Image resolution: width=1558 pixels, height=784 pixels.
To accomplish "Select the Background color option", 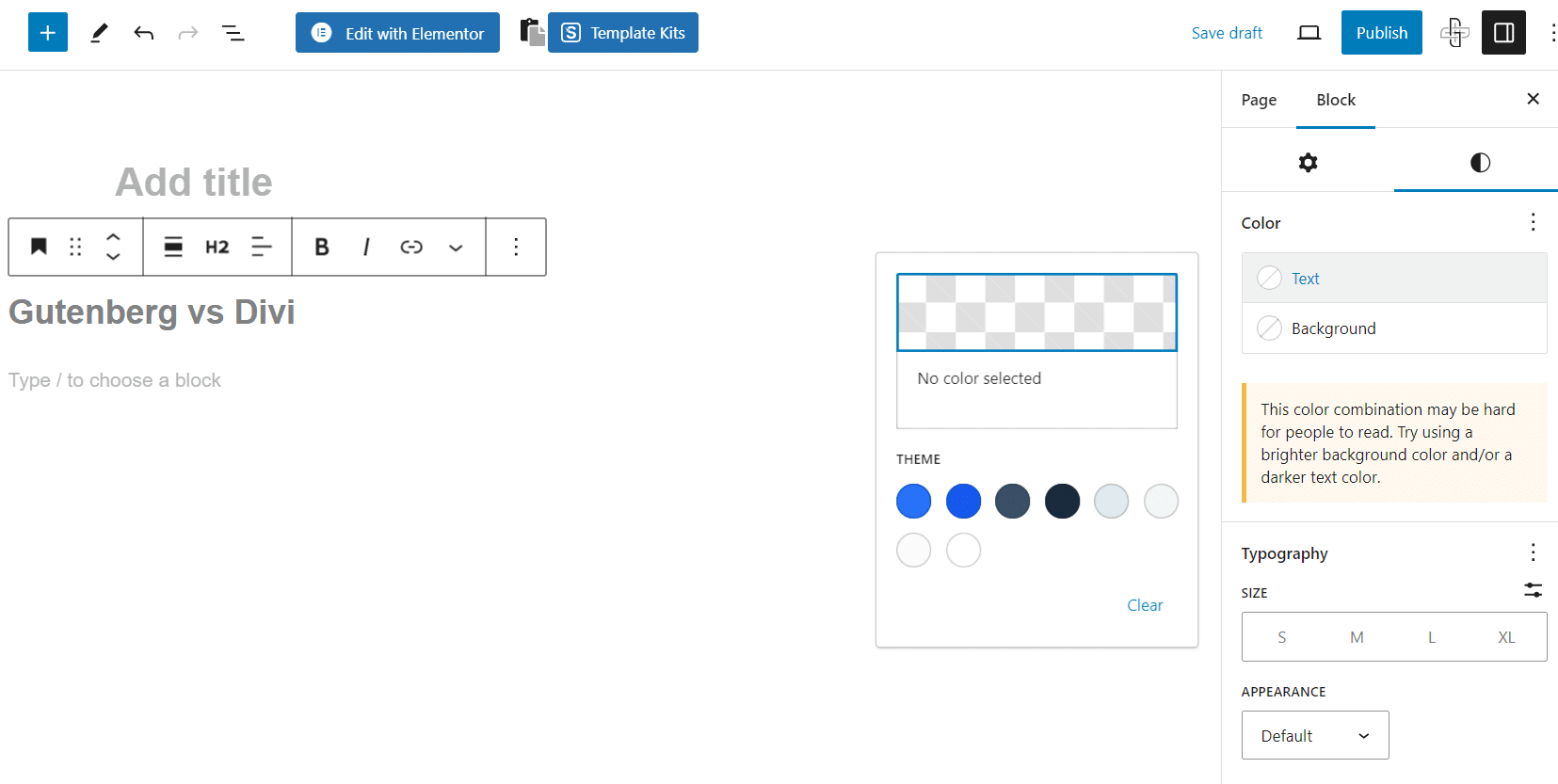I will click(x=1394, y=328).
